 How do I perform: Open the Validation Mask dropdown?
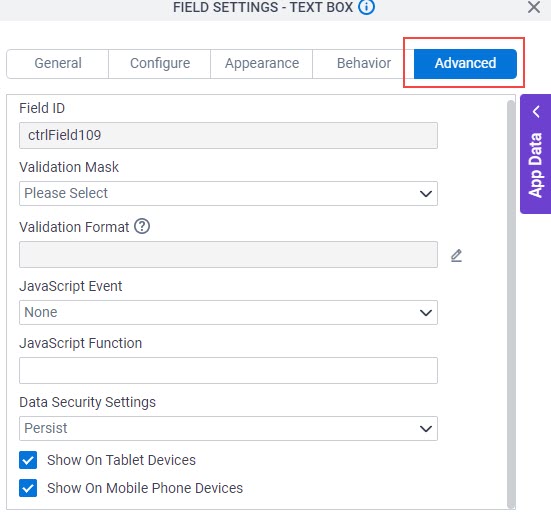(228, 193)
